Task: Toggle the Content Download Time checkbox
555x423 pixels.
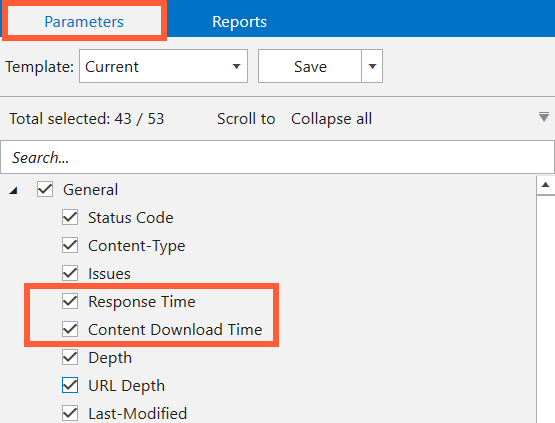Action: pyautogui.click(x=70, y=329)
